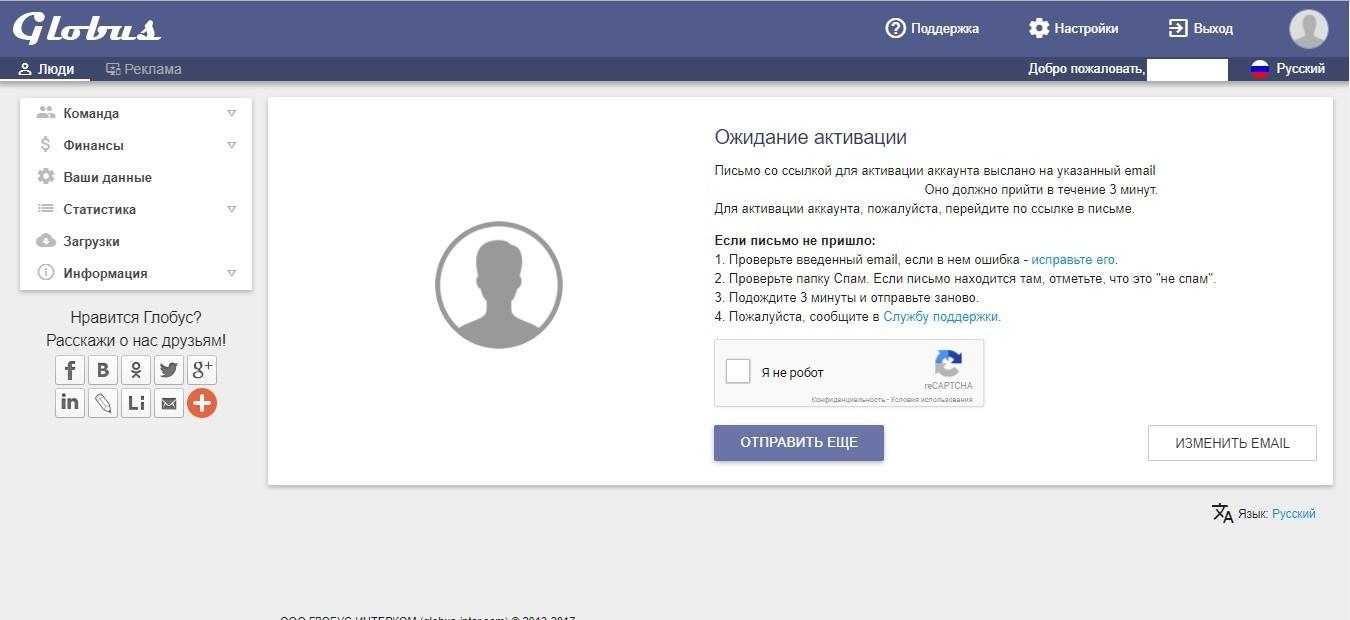Expand Информация menu arrow
1350x620 pixels.
tap(231, 273)
